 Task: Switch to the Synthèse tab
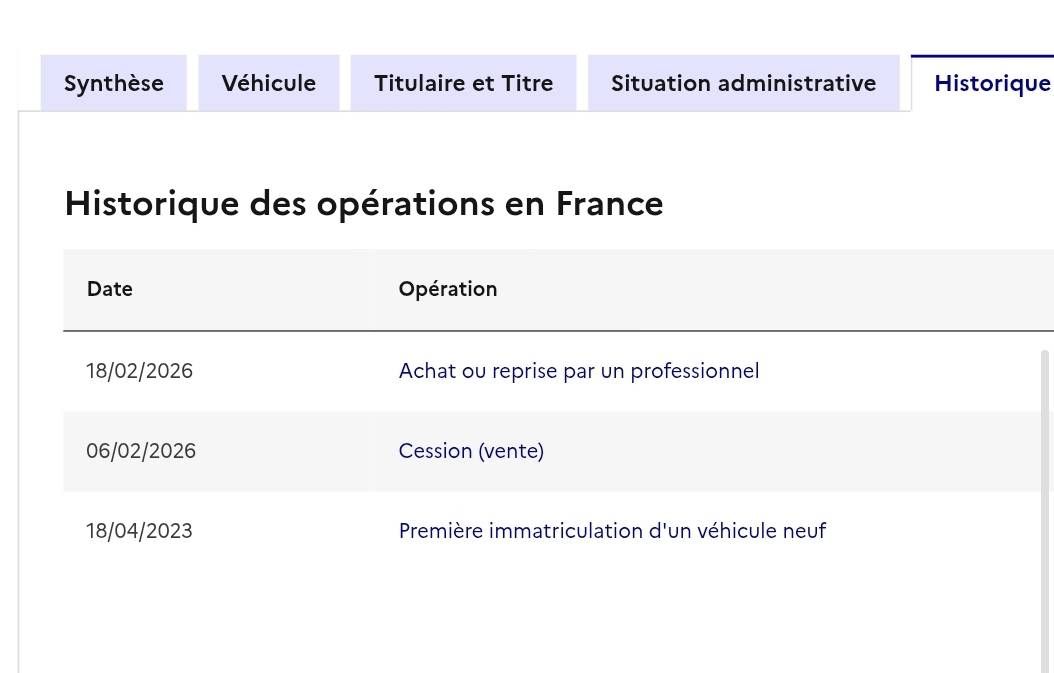click(113, 83)
